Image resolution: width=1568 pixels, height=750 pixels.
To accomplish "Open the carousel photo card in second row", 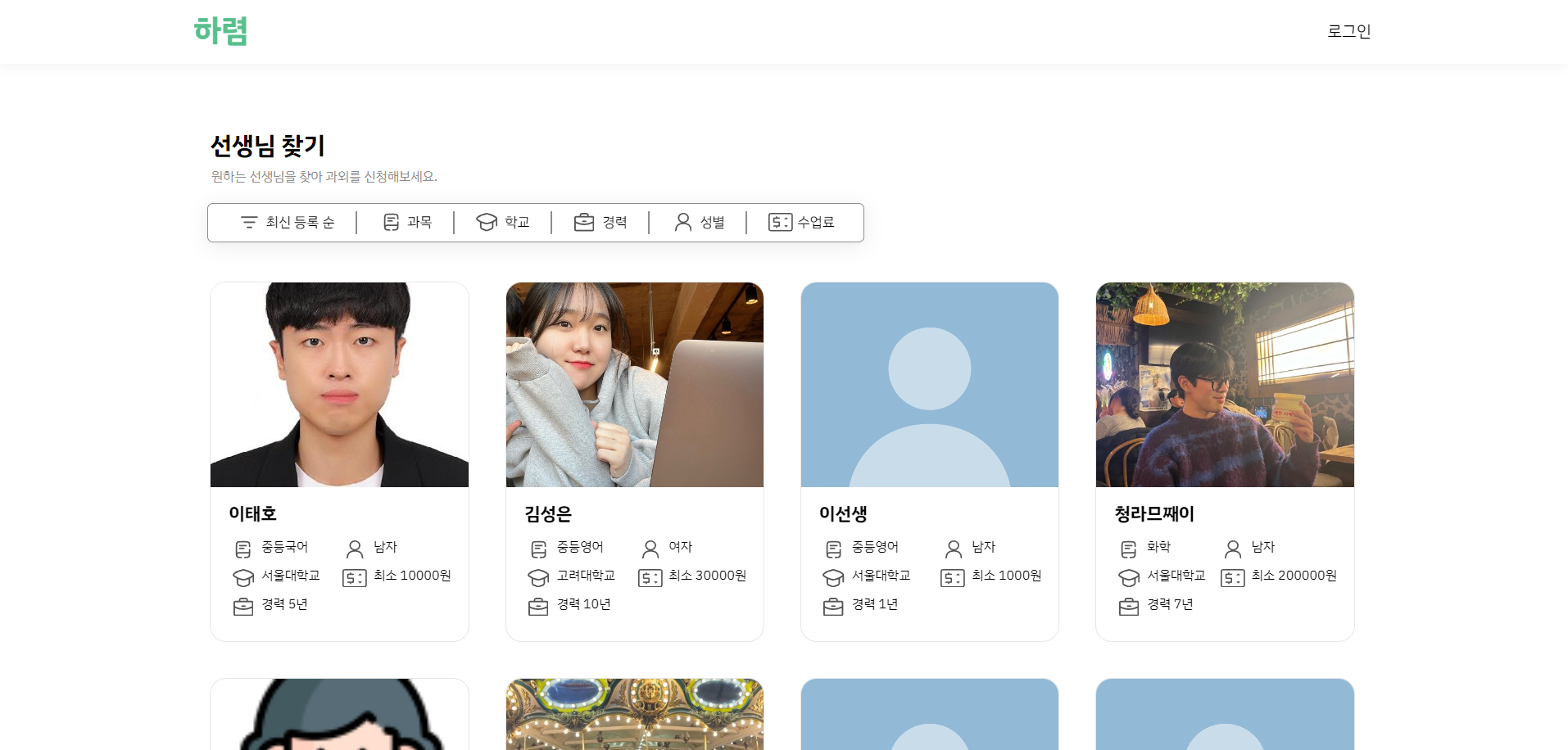I will click(x=635, y=714).
